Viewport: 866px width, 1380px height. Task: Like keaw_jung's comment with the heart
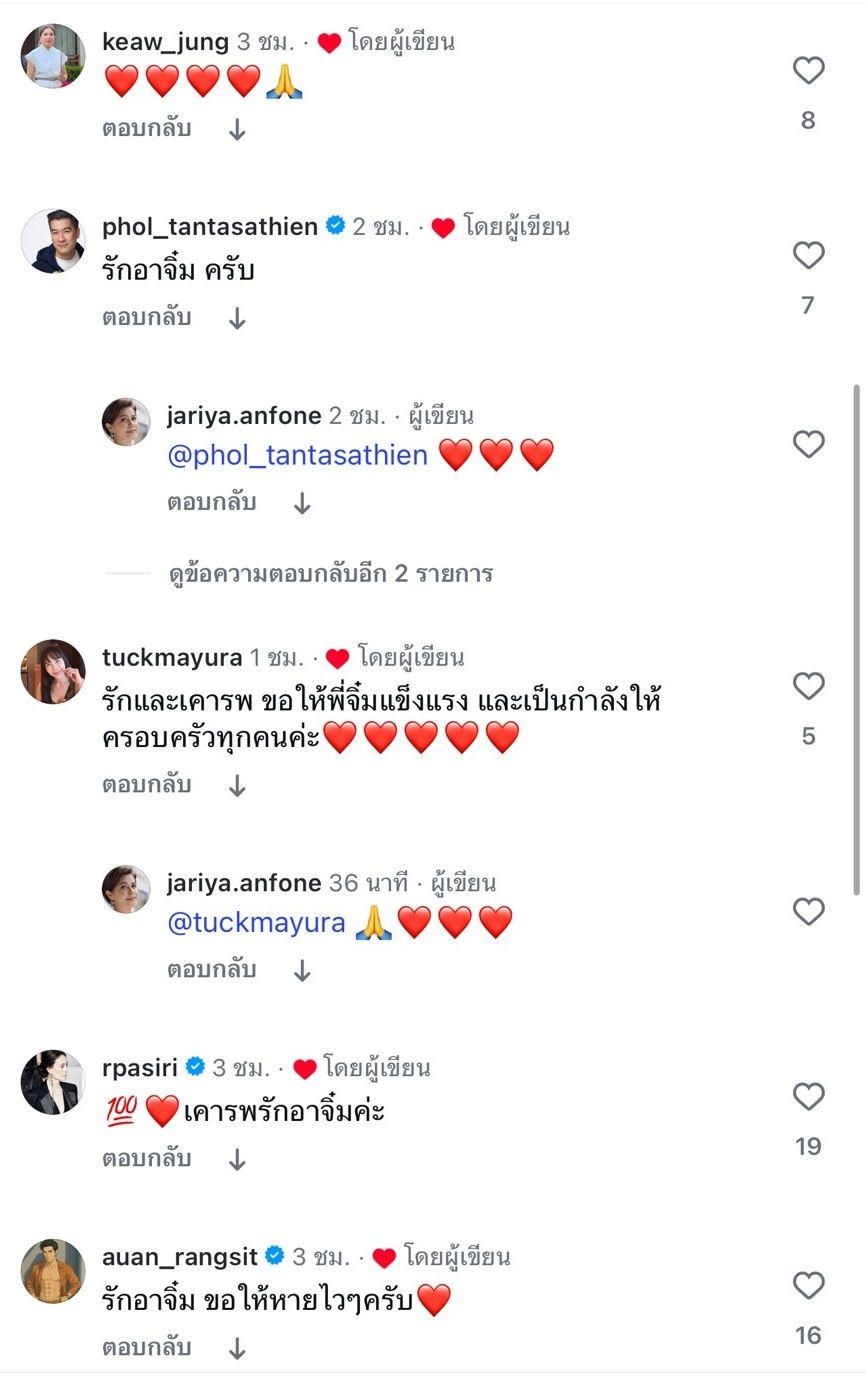click(808, 71)
